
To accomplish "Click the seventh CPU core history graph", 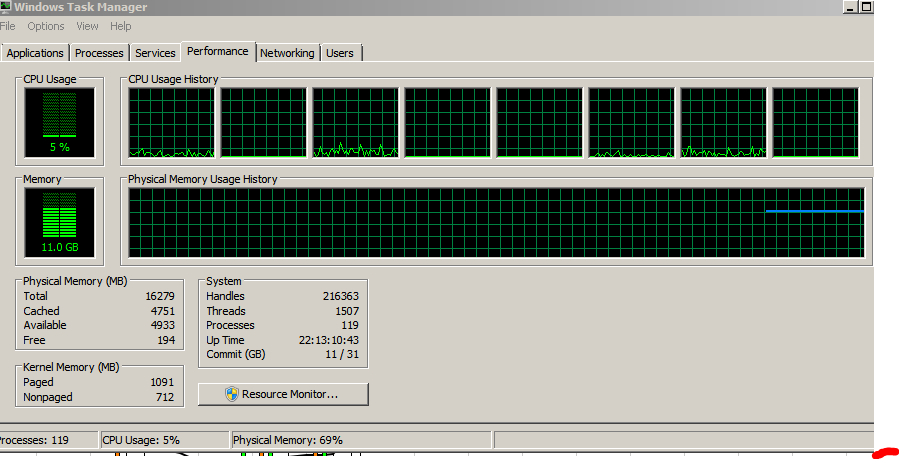I will point(724,123).
